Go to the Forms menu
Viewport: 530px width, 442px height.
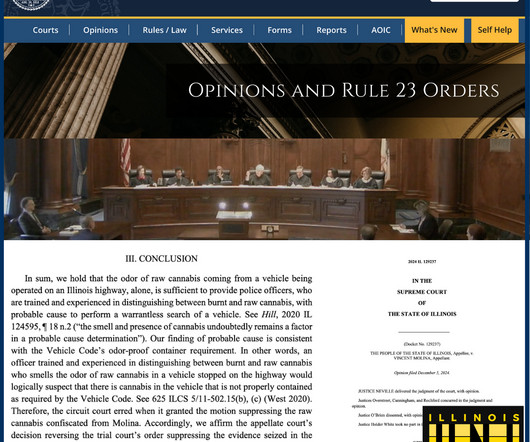coord(279,30)
